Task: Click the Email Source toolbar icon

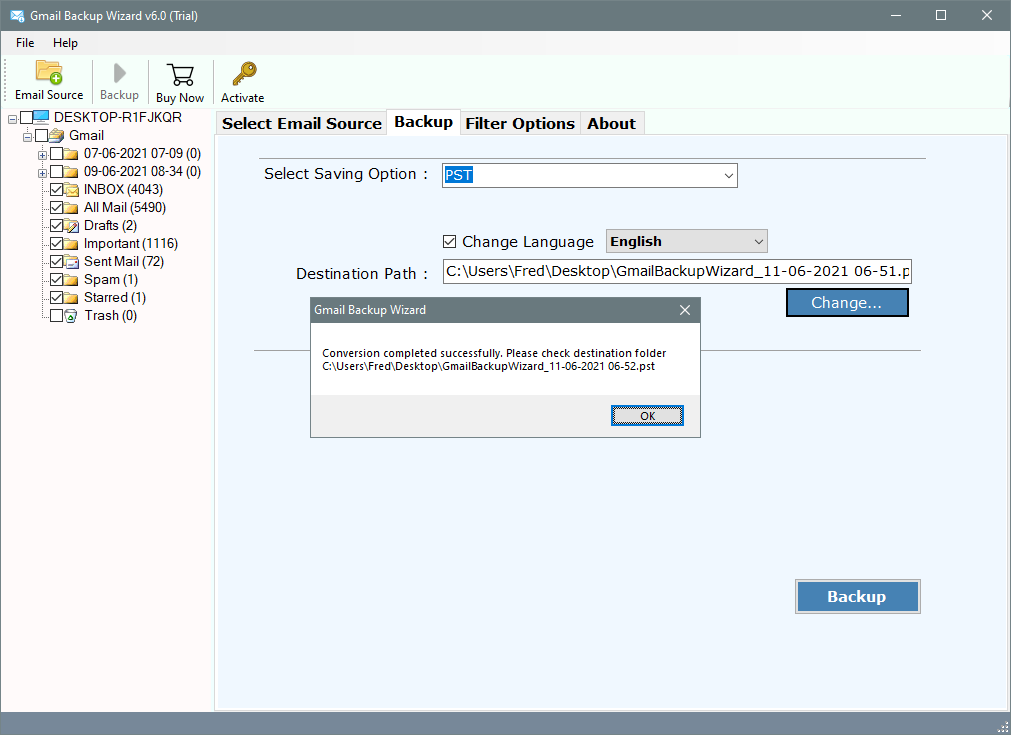Action: [49, 72]
